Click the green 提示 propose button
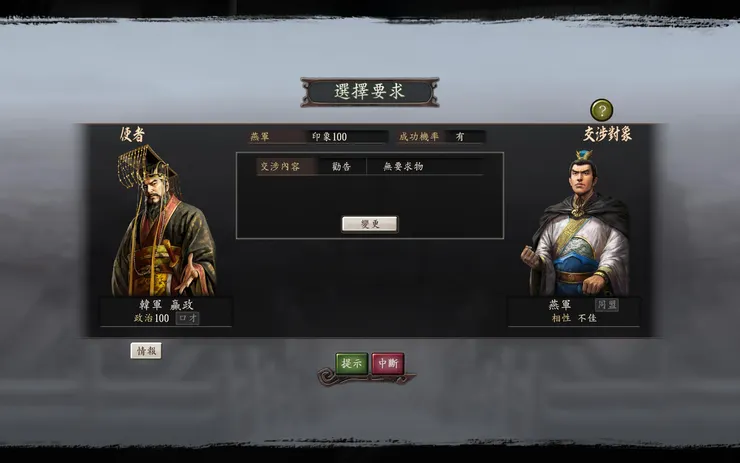 [x=352, y=363]
